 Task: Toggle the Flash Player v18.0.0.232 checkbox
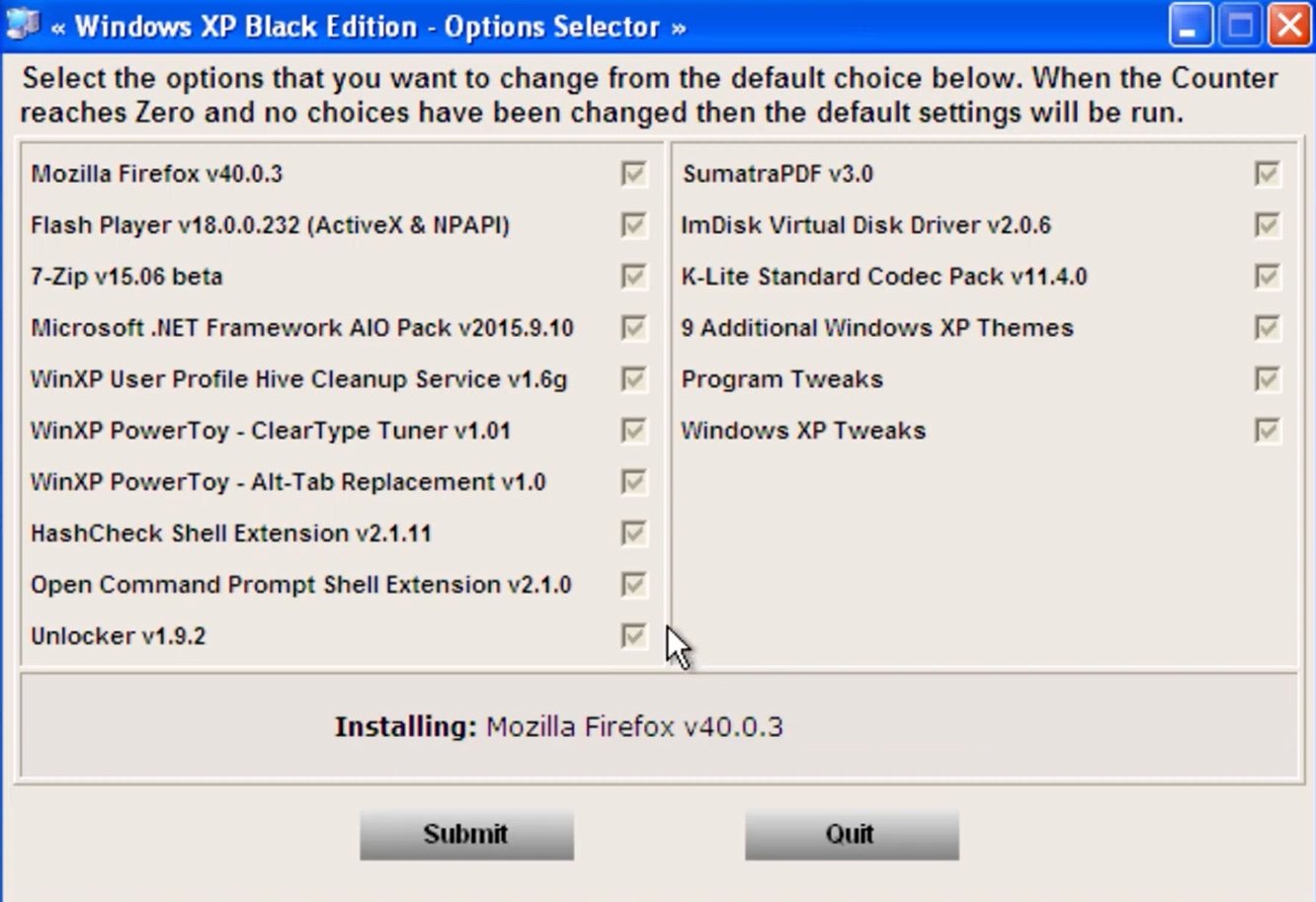pos(633,225)
